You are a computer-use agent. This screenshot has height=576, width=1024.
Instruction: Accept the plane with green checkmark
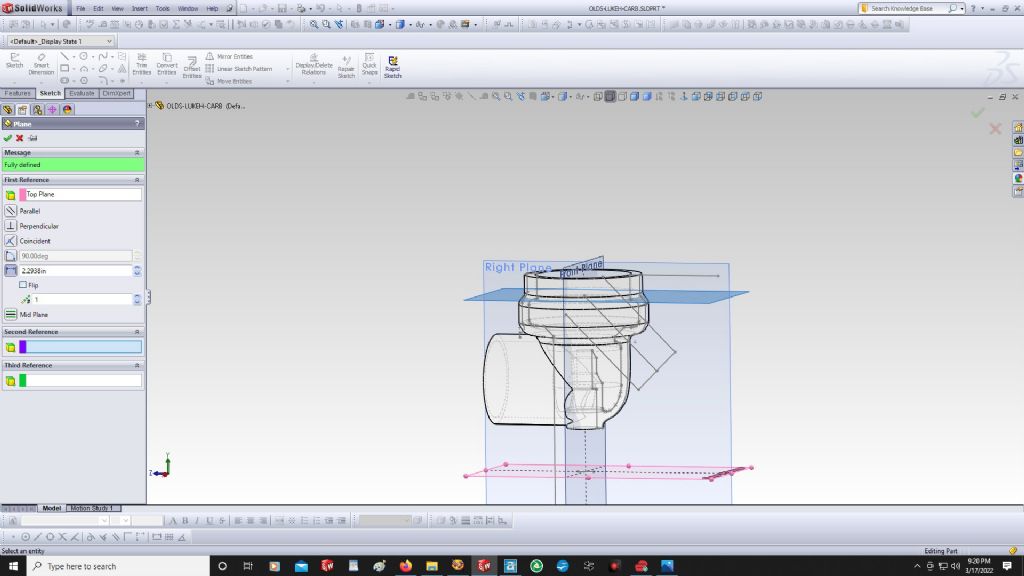[8, 138]
